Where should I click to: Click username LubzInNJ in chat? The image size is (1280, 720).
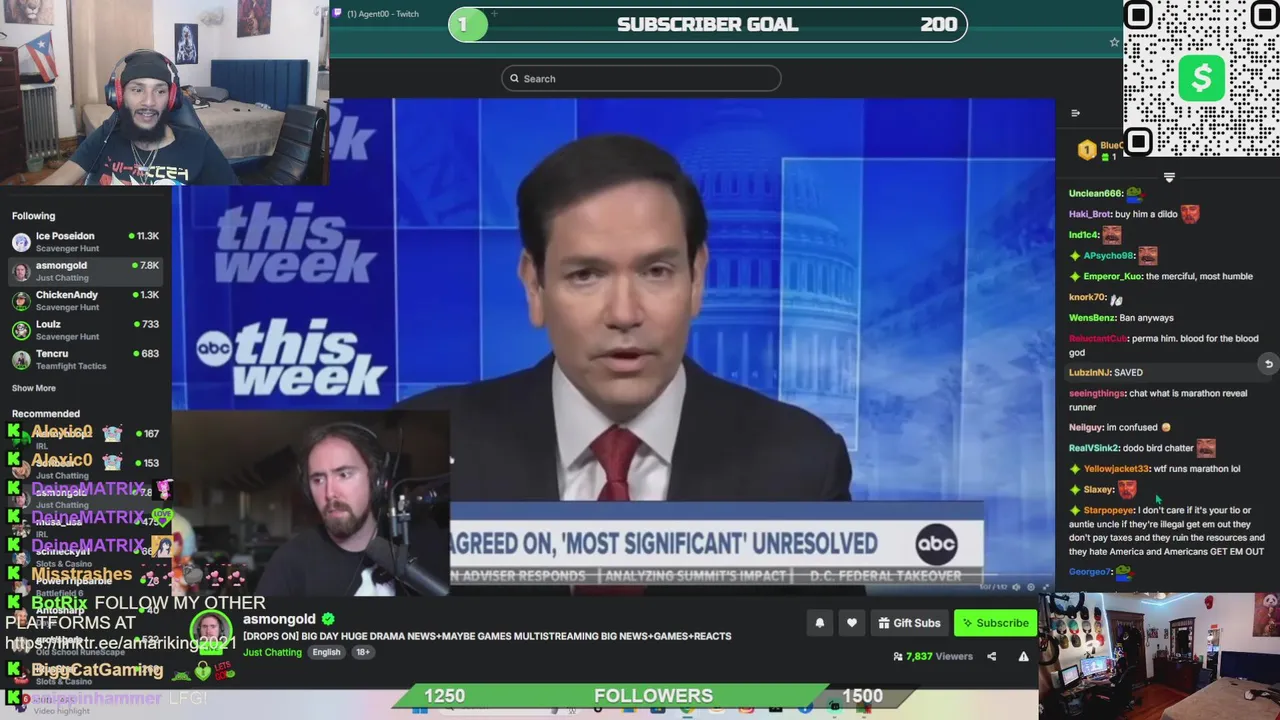[1089, 373]
